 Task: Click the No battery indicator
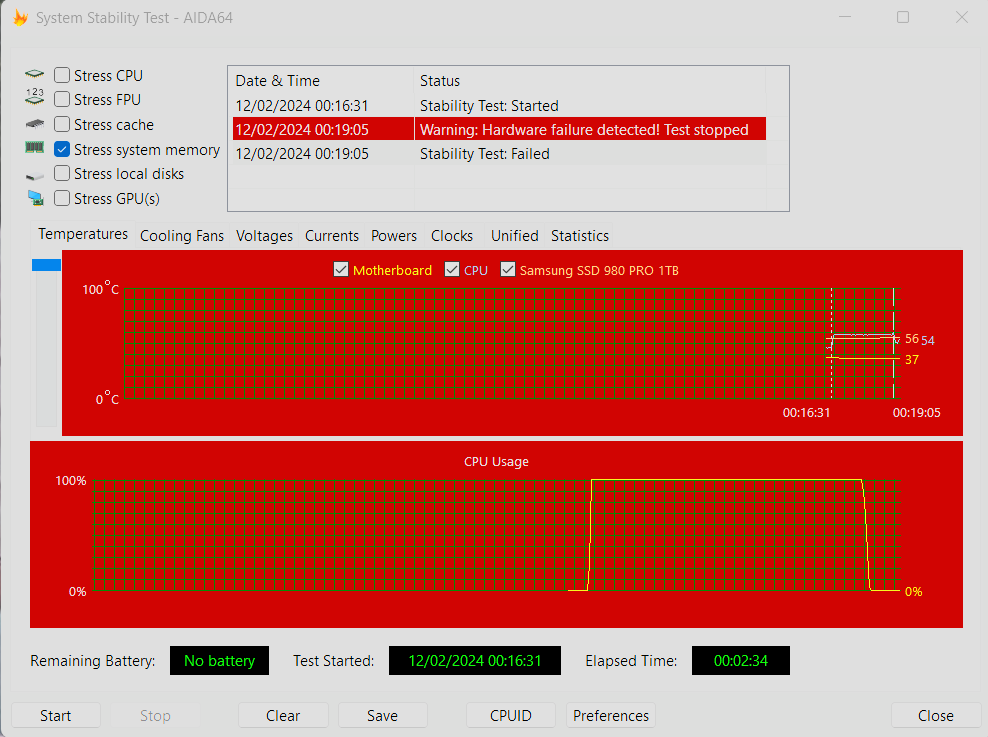click(x=219, y=661)
